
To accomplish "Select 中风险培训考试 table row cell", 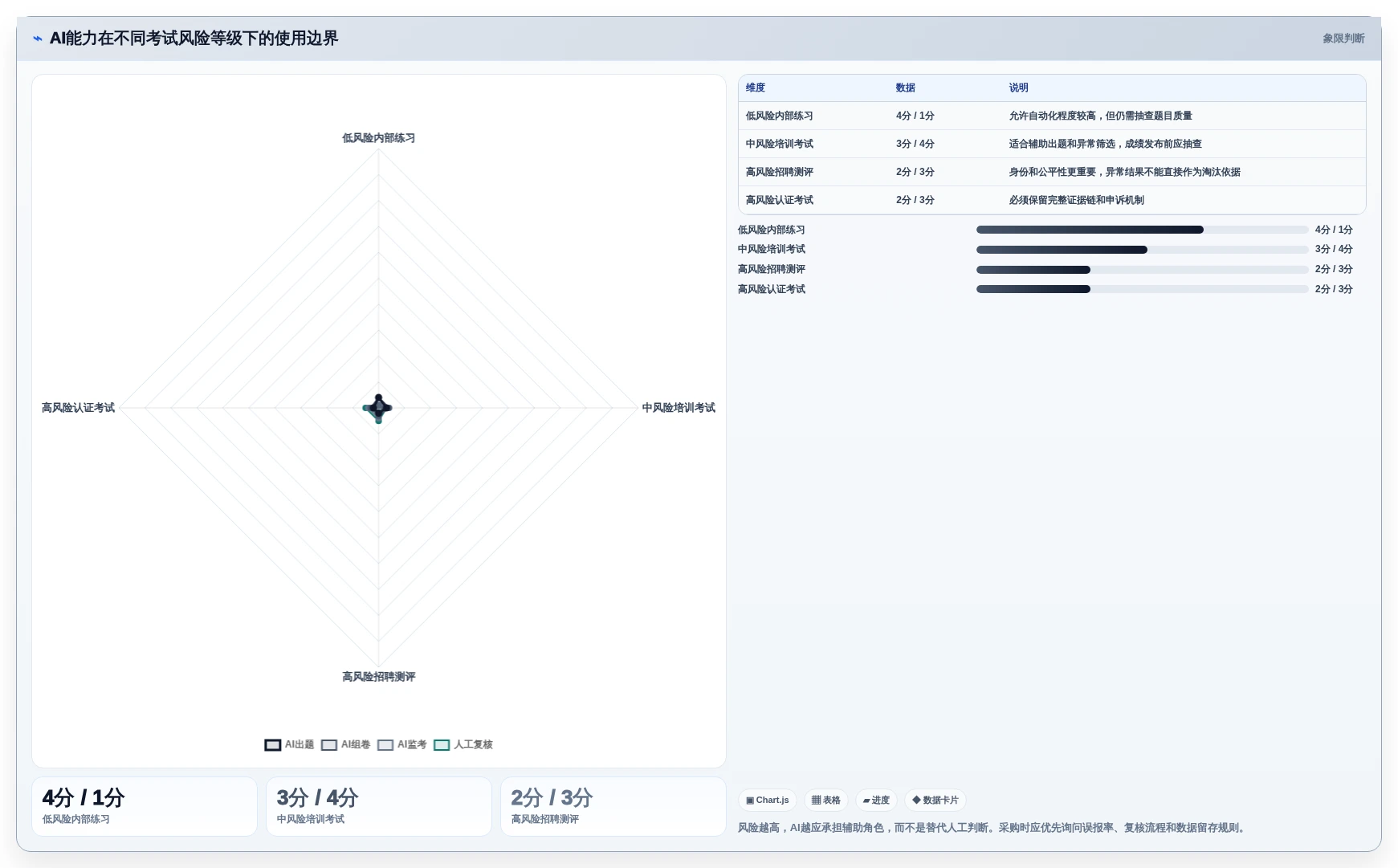I will click(x=780, y=145).
